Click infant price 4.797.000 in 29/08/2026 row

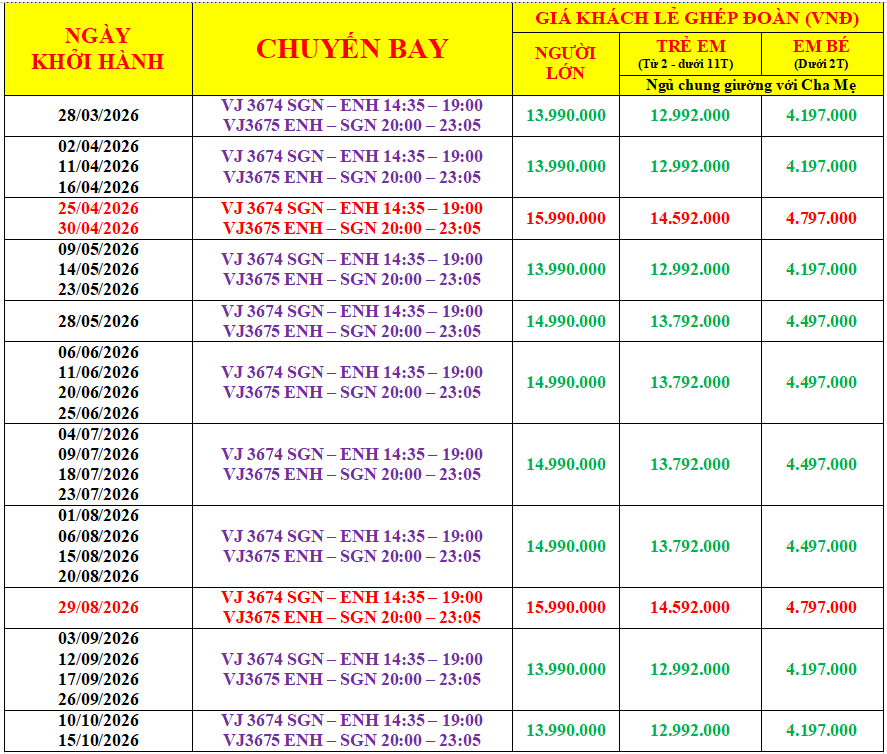(x=821, y=608)
